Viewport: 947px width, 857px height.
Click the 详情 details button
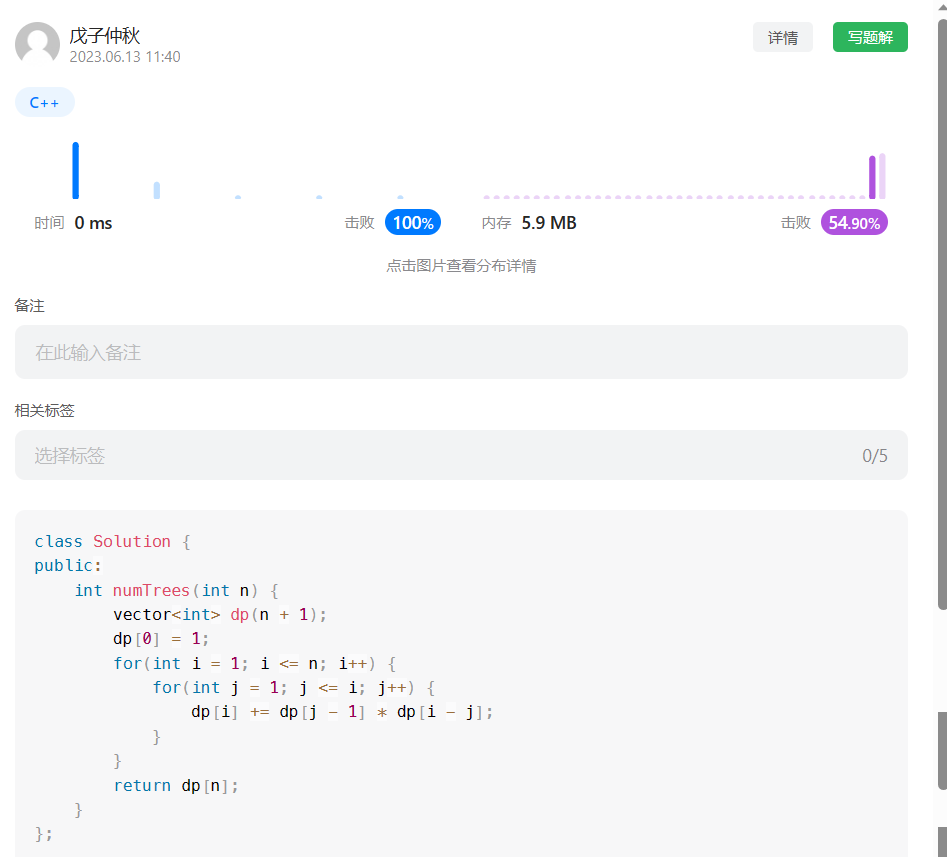click(x=782, y=37)
